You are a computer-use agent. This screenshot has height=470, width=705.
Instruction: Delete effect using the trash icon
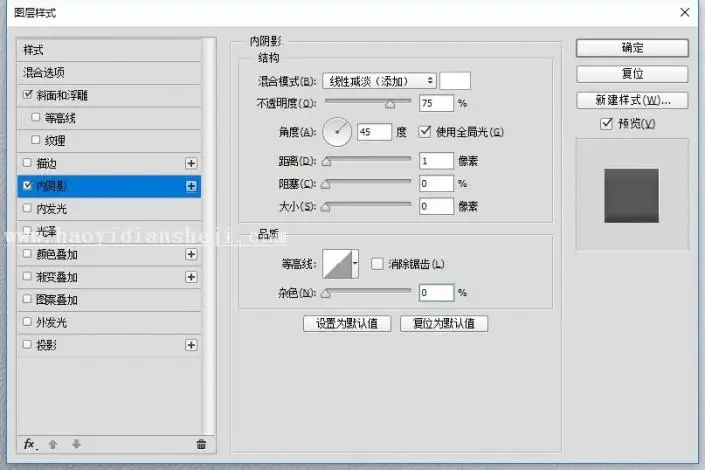(x=201, y=444)
